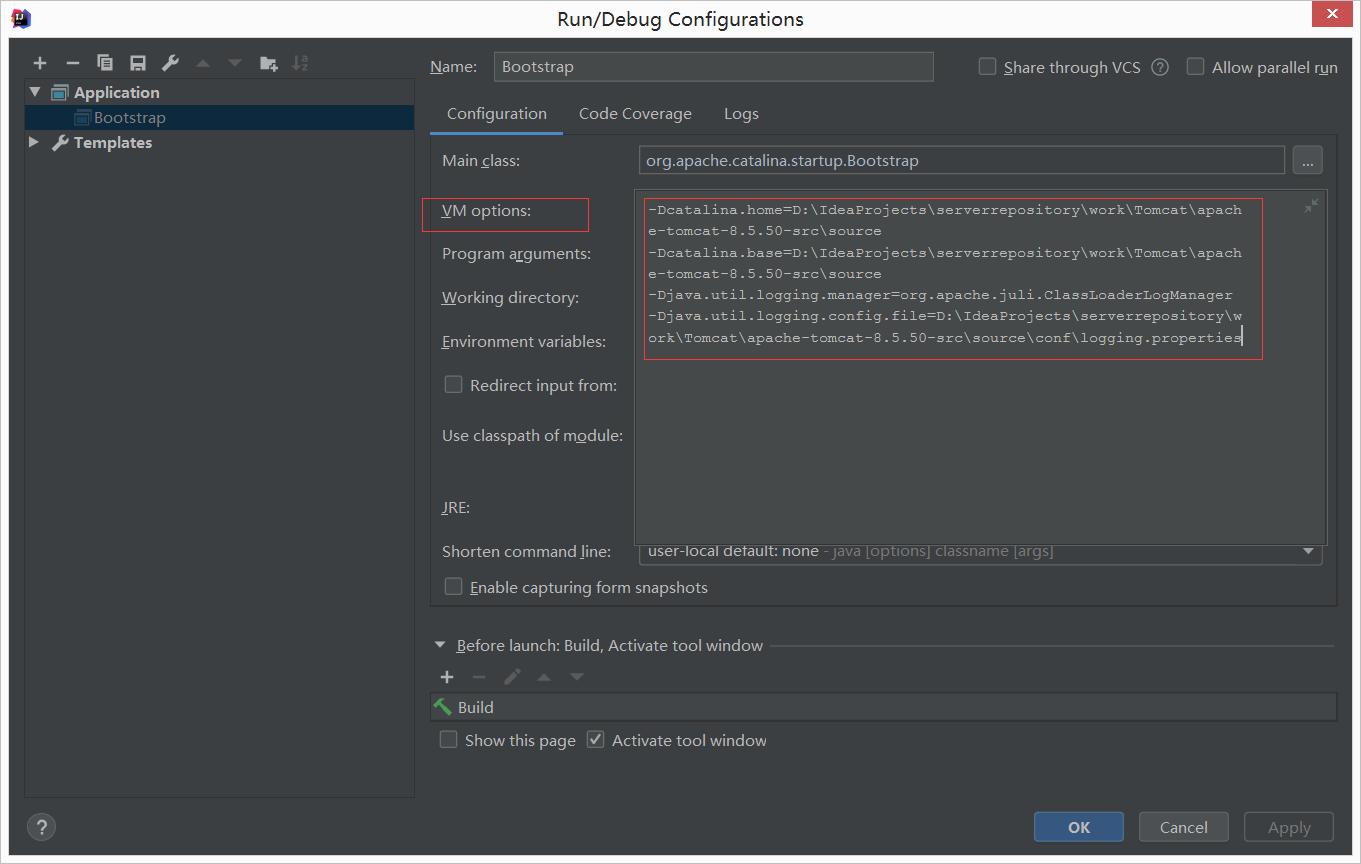The height and width of the screenshot is (864, 1361).
Task: Click OK to confirm configuration
Action: point(1079,827)
